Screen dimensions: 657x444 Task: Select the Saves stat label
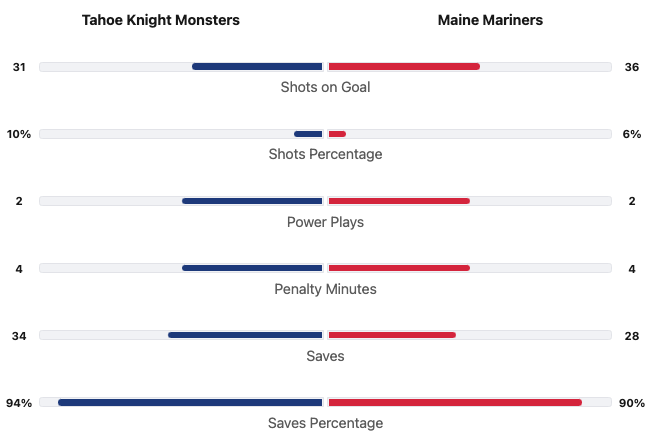pyautogui.click(x=325, y=356)
